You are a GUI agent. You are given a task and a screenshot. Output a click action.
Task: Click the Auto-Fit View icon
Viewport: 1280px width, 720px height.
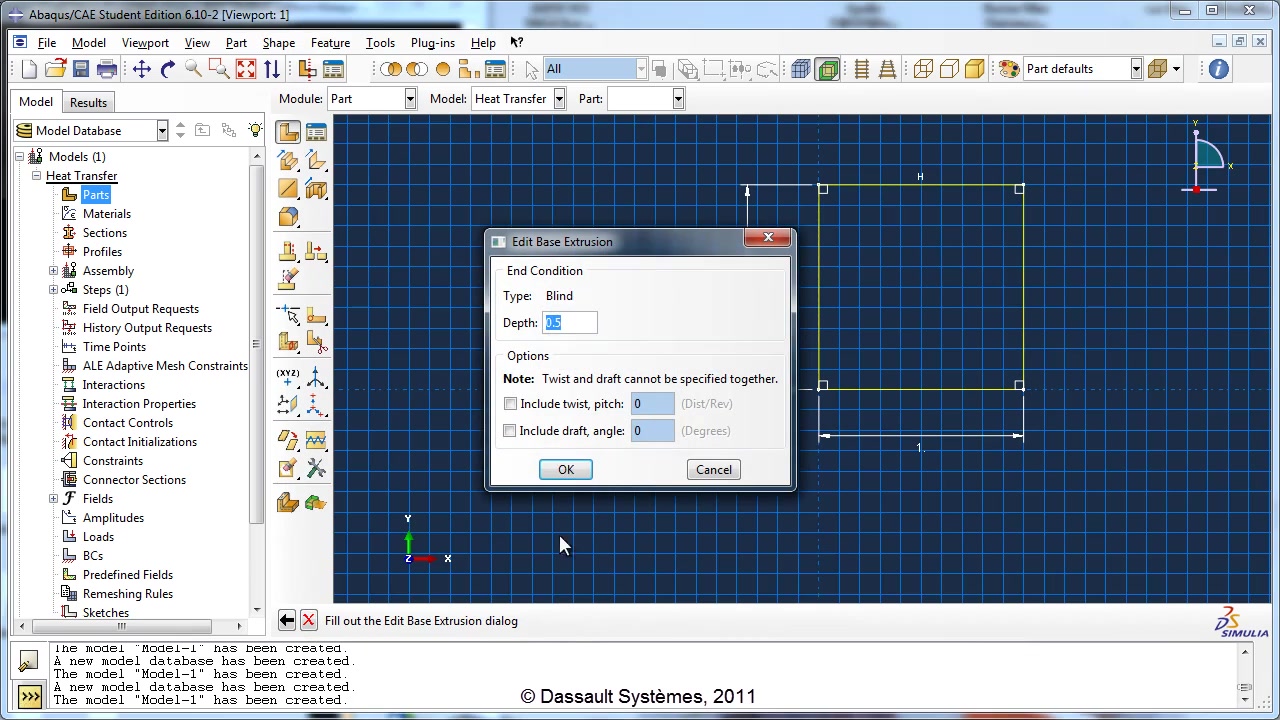(x=246, y=69)
